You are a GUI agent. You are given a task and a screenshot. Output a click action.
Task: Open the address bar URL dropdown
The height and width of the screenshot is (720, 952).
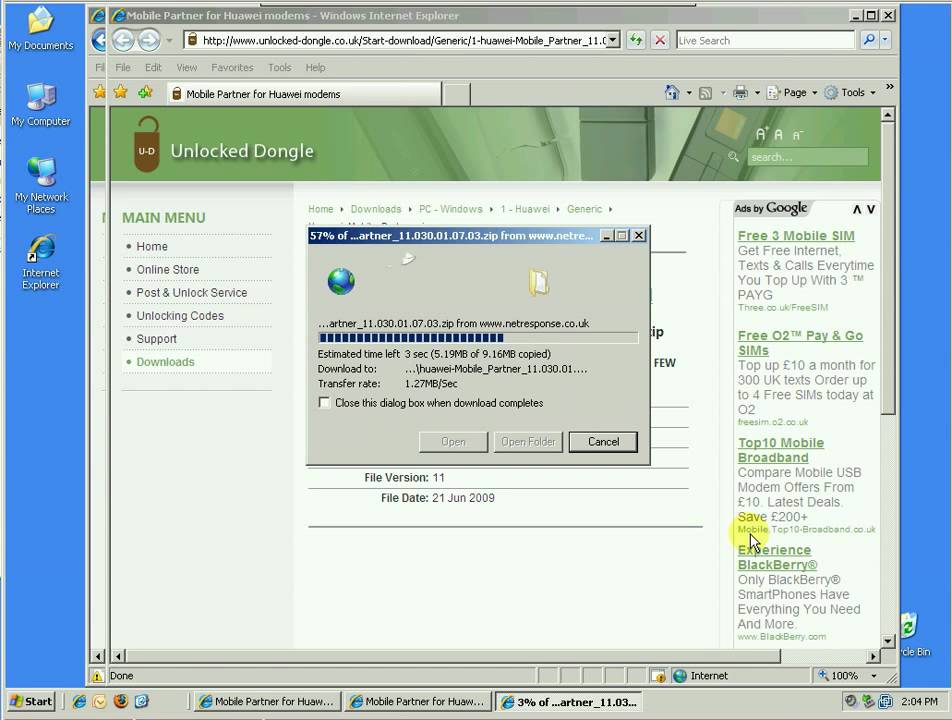coord(613,40)
